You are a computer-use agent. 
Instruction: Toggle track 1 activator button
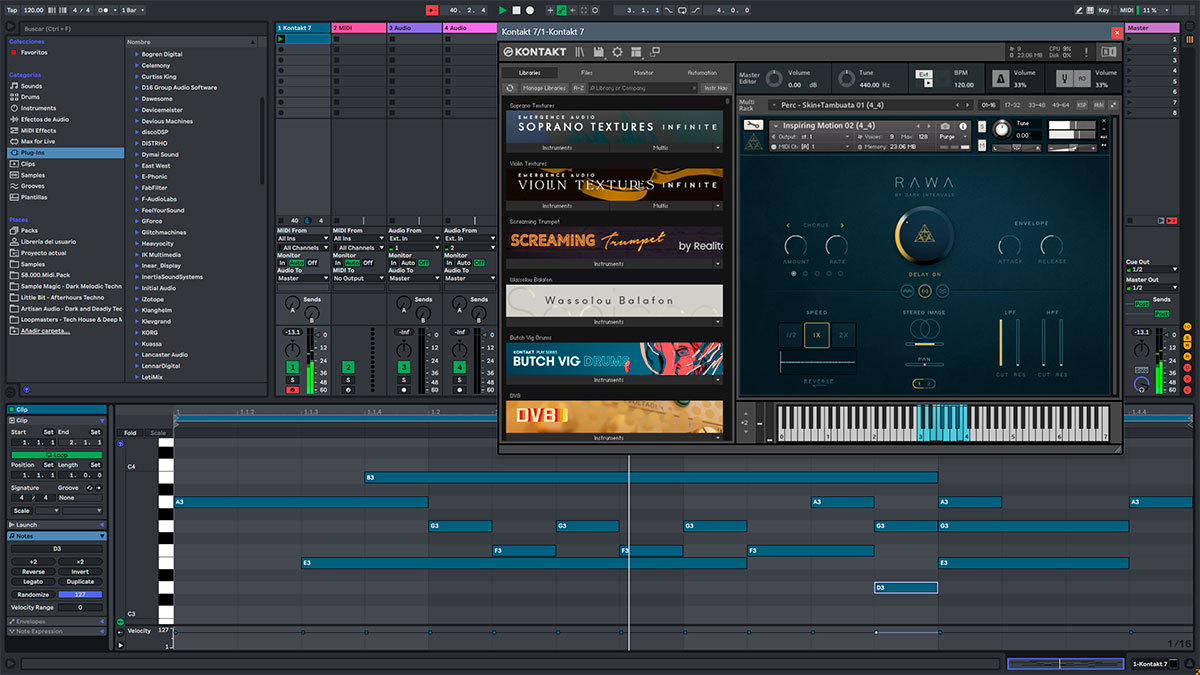292,368
